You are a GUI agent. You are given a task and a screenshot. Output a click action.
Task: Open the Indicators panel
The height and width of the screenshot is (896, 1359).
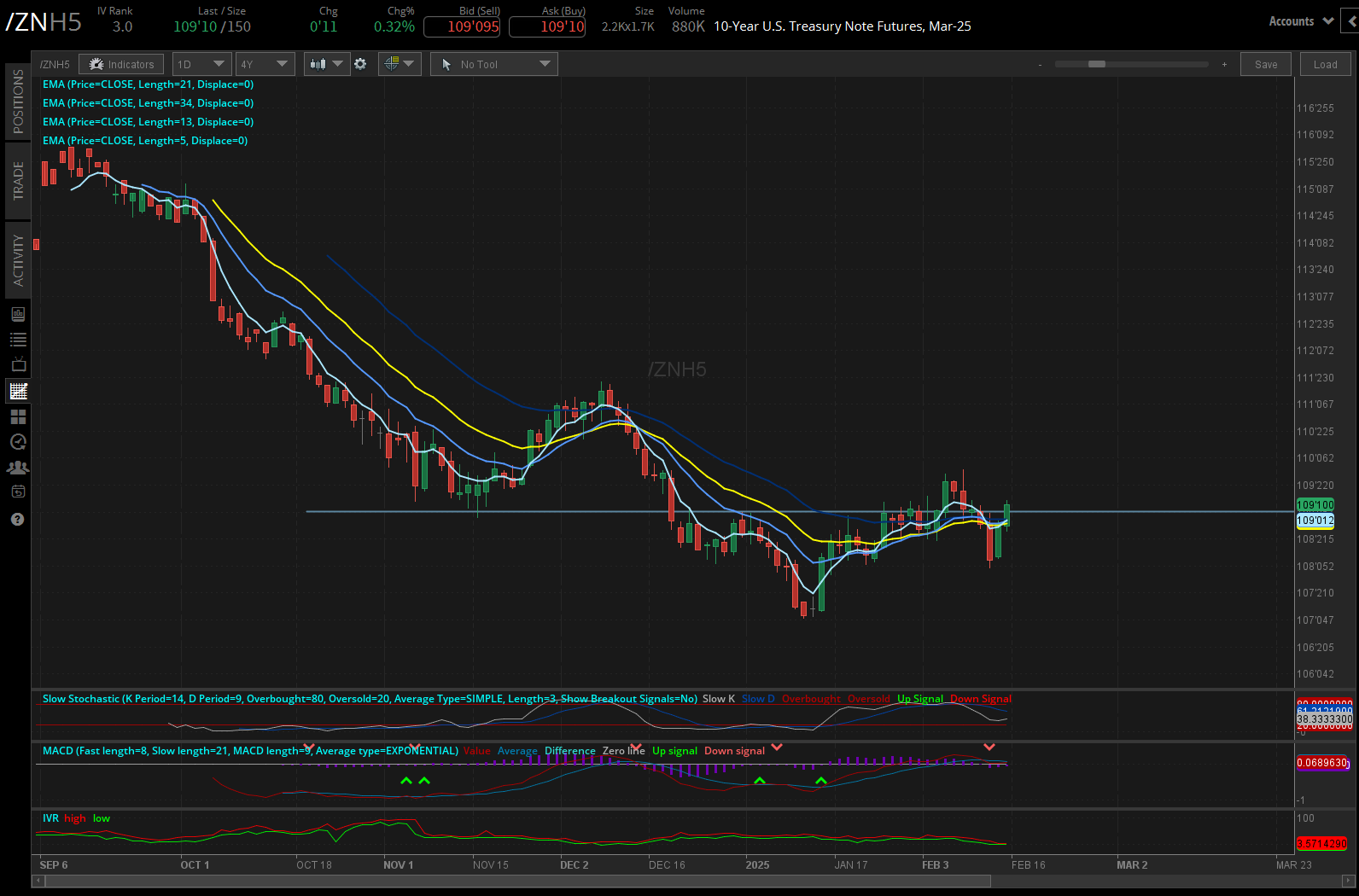121,64
